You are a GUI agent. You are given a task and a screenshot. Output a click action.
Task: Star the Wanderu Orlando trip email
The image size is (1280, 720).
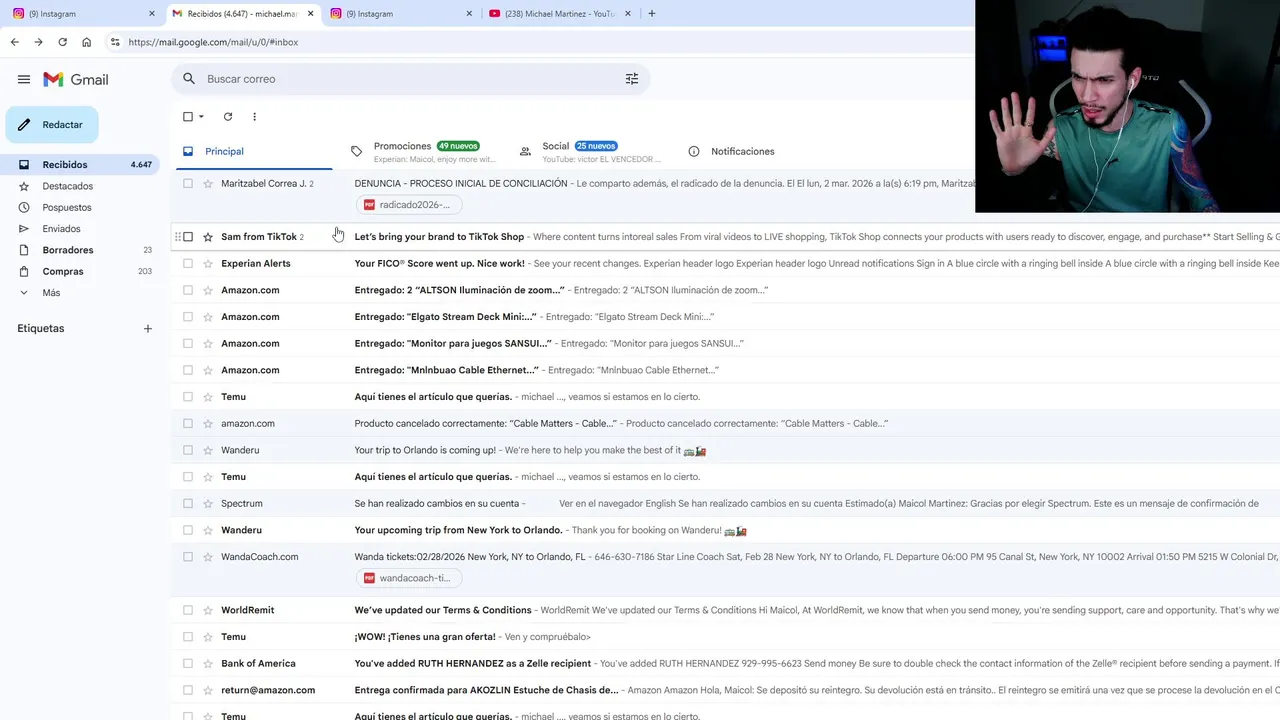(x=208, y=451)
